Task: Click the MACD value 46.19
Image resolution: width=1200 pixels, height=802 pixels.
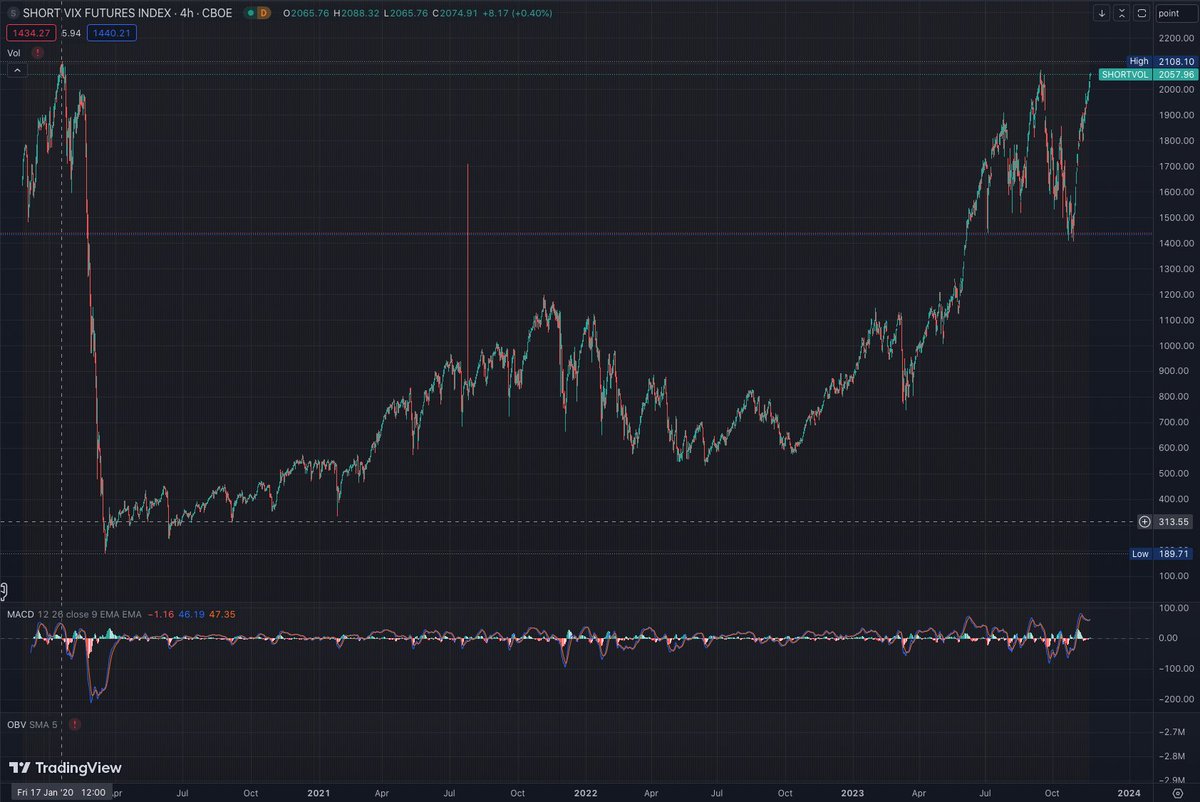Action: pyautogui.click(x=192, y=613)
